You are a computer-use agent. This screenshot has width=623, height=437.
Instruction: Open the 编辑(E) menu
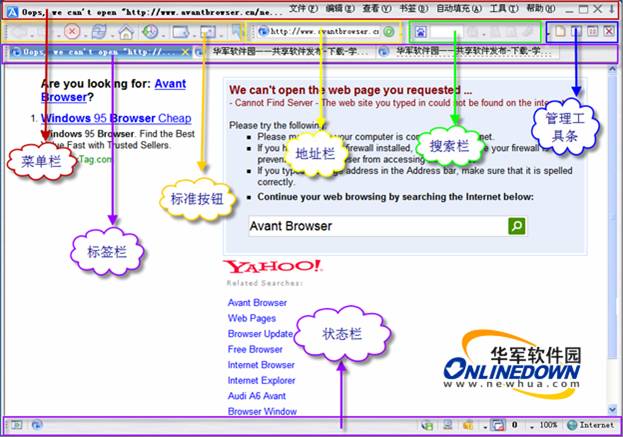click(x=340, y=8)
